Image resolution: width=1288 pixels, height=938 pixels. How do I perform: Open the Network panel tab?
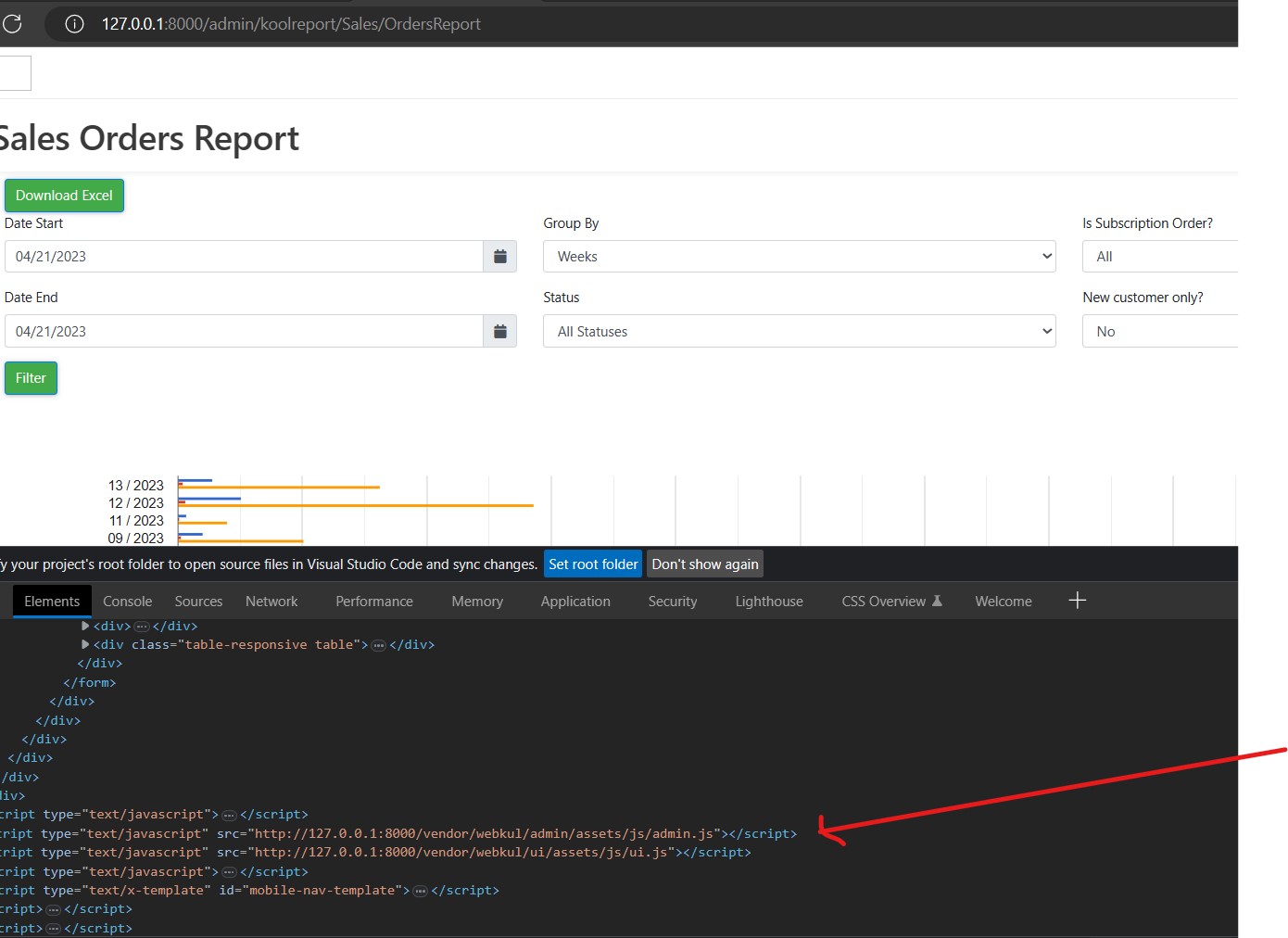tap(271, 601)
